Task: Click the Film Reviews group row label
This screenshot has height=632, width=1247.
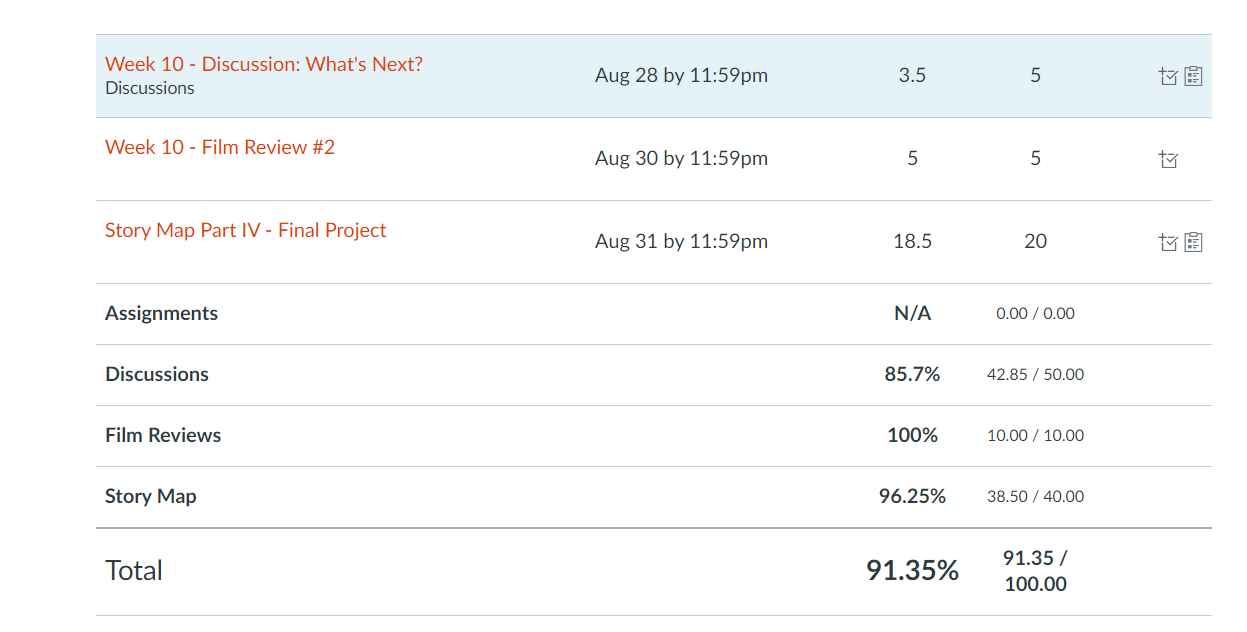Action: click(163, 435)
